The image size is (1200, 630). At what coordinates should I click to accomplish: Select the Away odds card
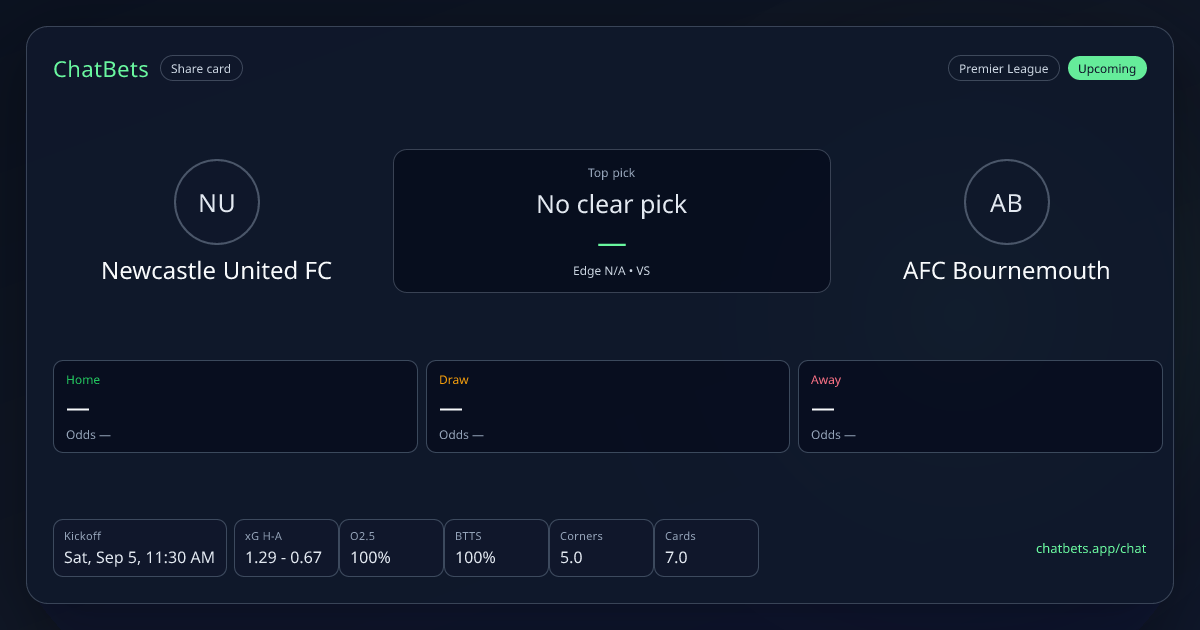980,406
